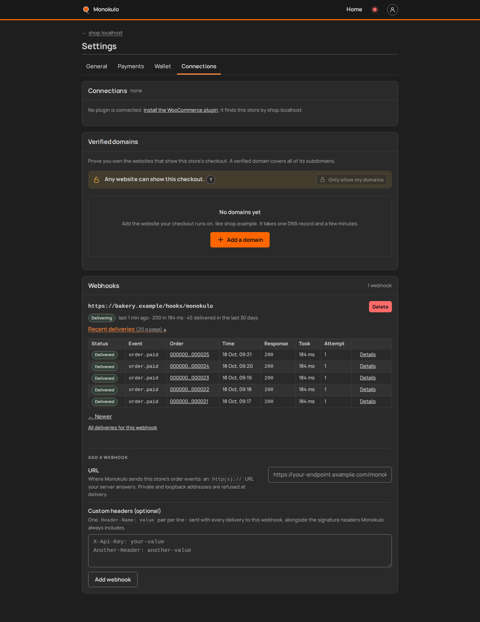Screen dimensions: 480x622
Task: Follow the shop.localhost back link
Action: (105, 33)
